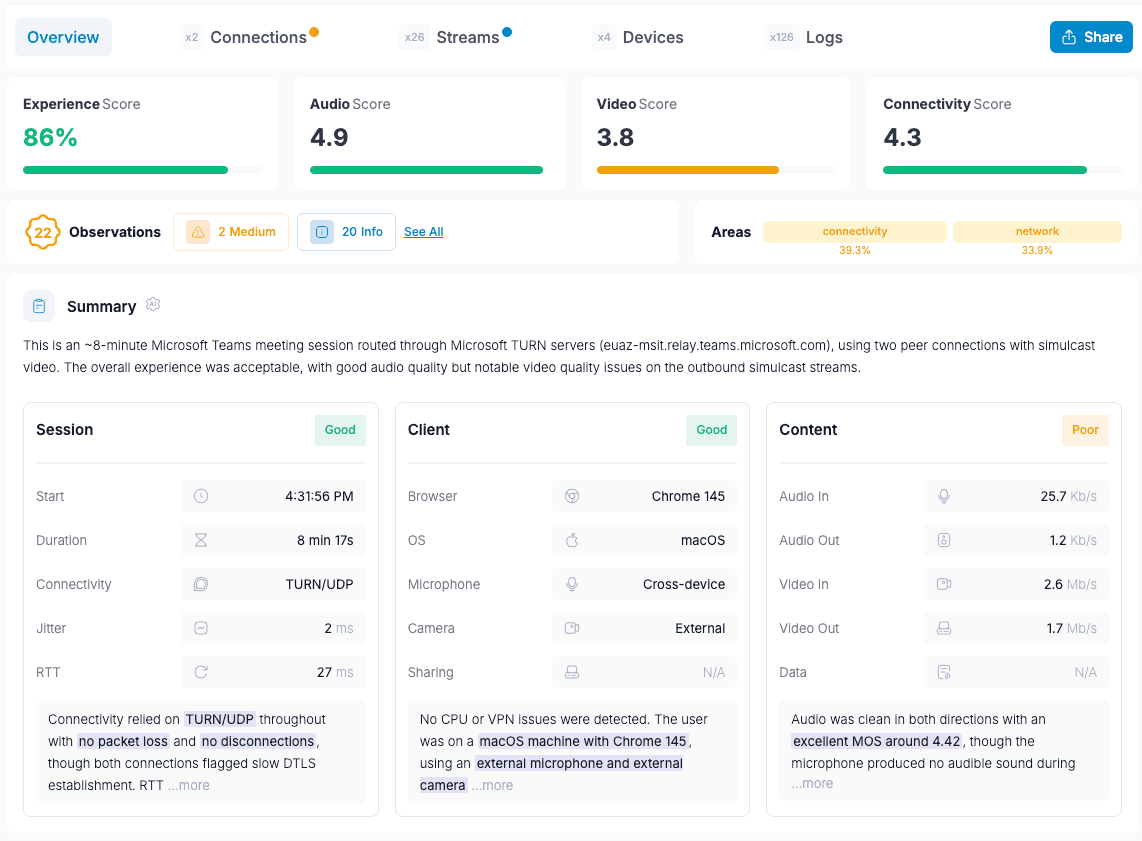1142x841 pixels.
Task: Click the Summary clipboard icon
Action: 39,306
